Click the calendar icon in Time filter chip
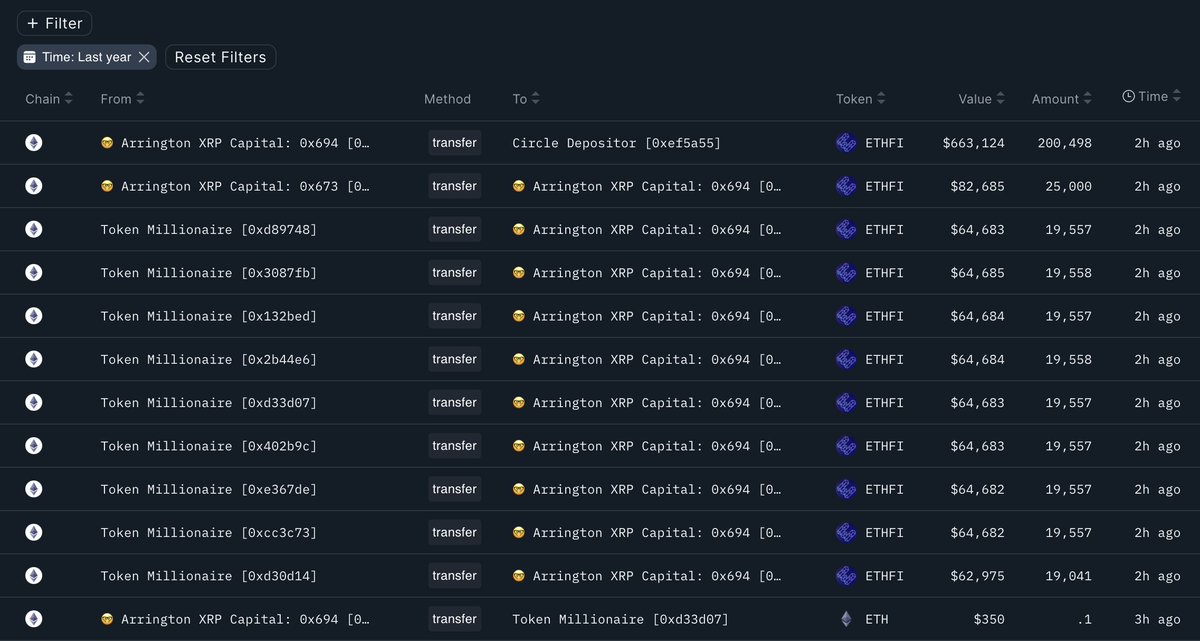This screenshot has height=641, width=1200. [x=30, y=57]
